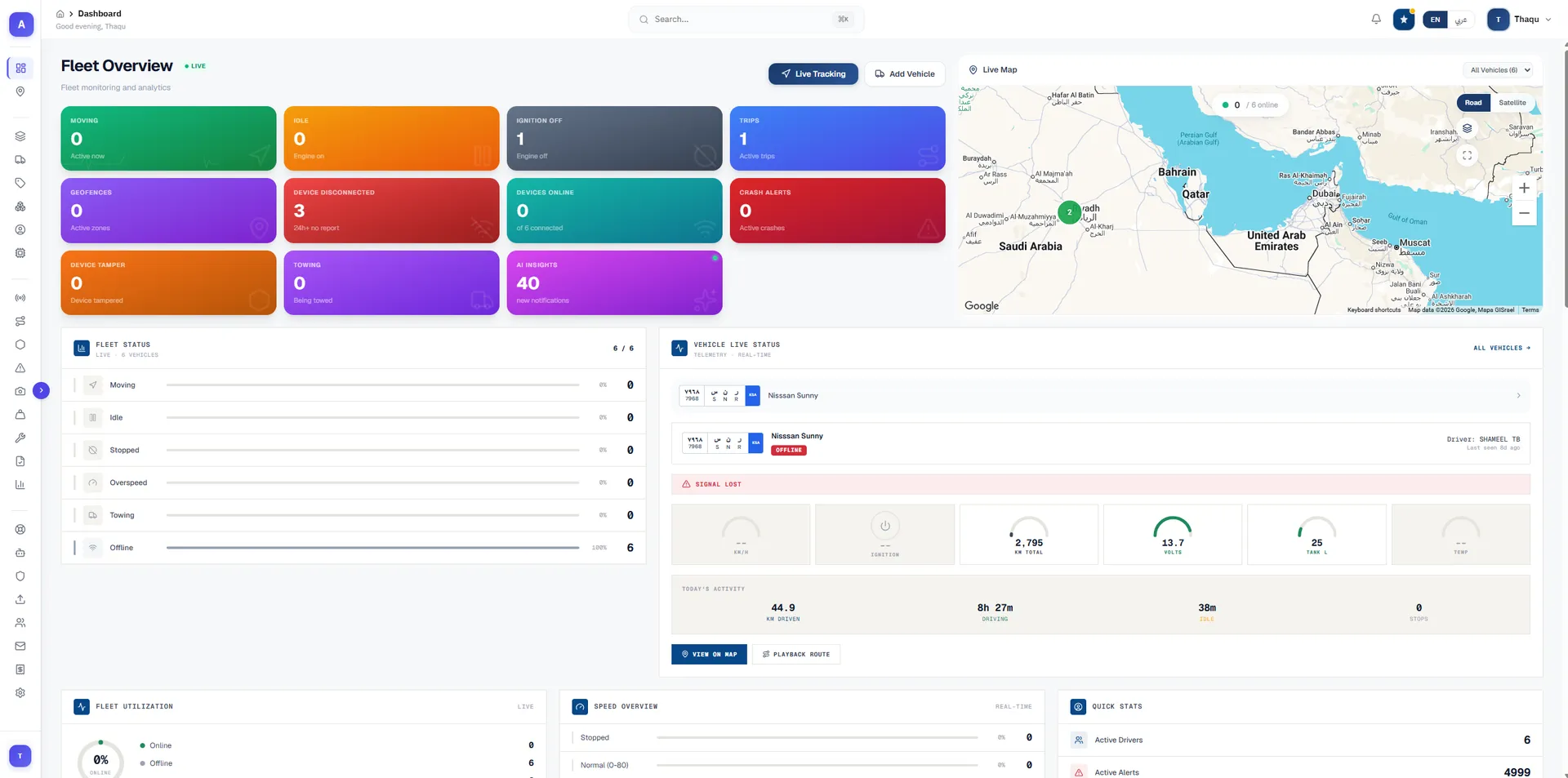
Task: Click the SIGNAL LOST alert banner
Action: (1101, 484)
